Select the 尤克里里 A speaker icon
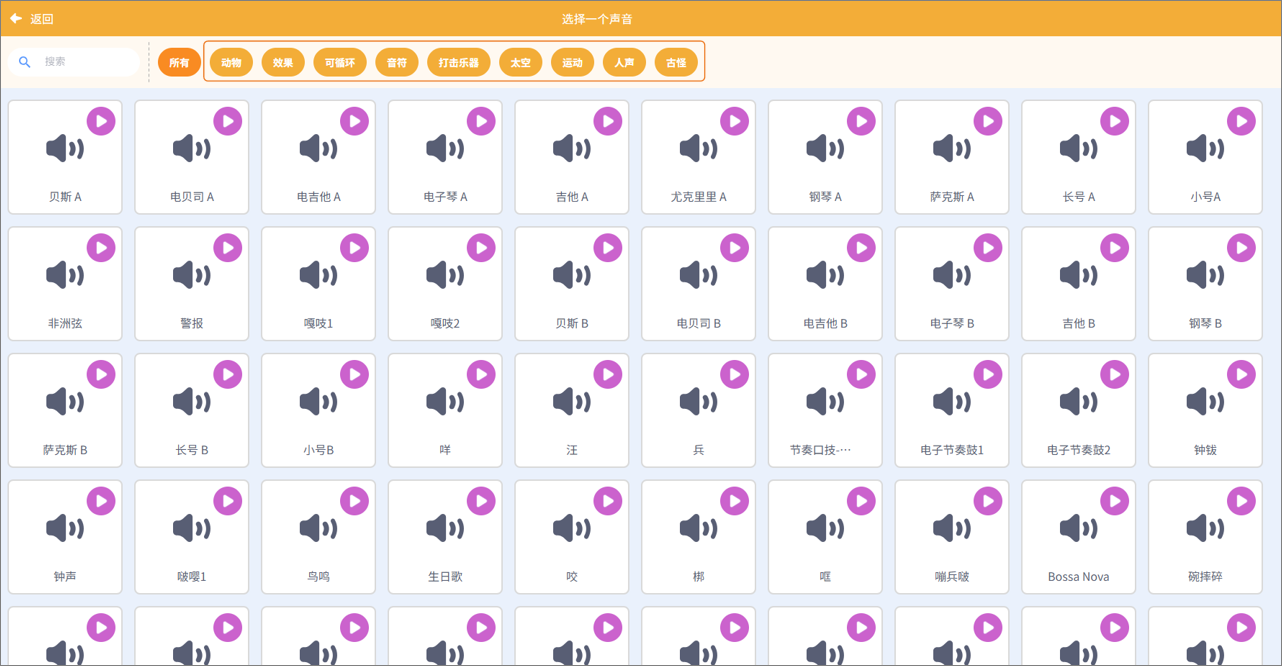The width and height of the screenshot is (1282, 667). (698, 150)
